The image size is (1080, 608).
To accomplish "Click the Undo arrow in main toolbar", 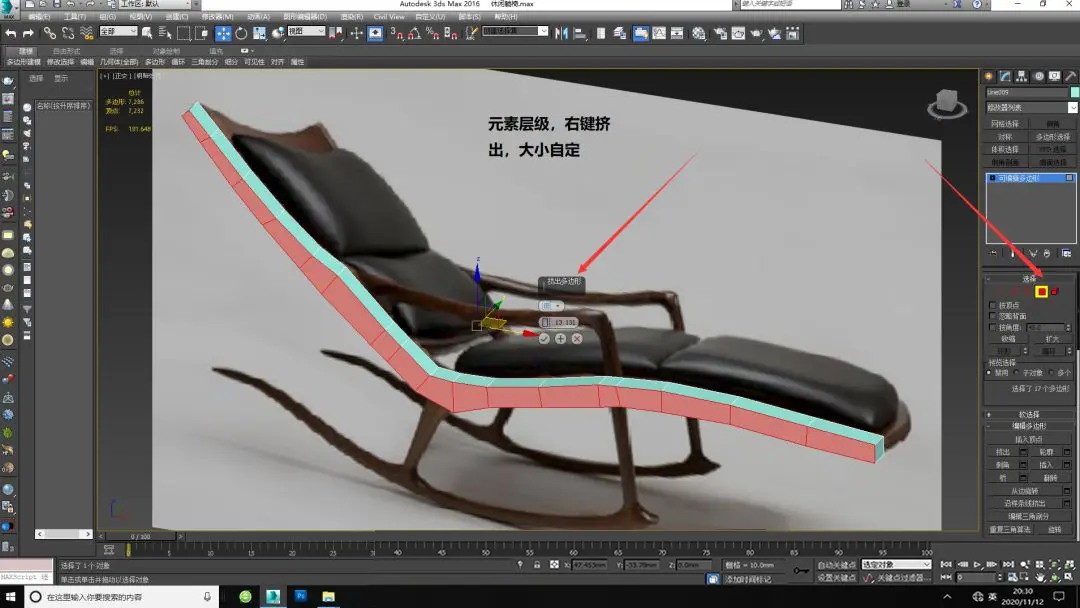I will [10, 32].
